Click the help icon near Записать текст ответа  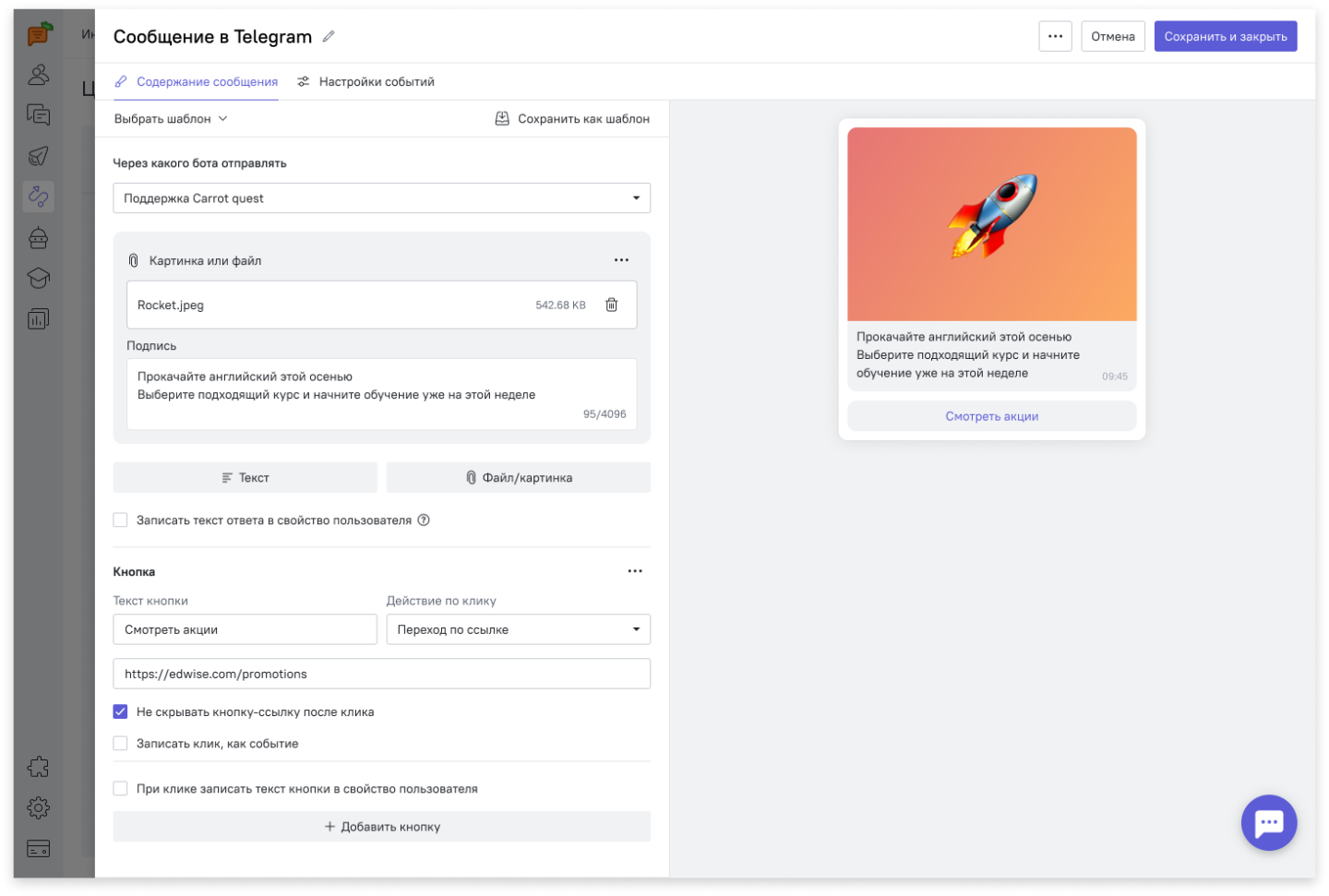(424, 520)
